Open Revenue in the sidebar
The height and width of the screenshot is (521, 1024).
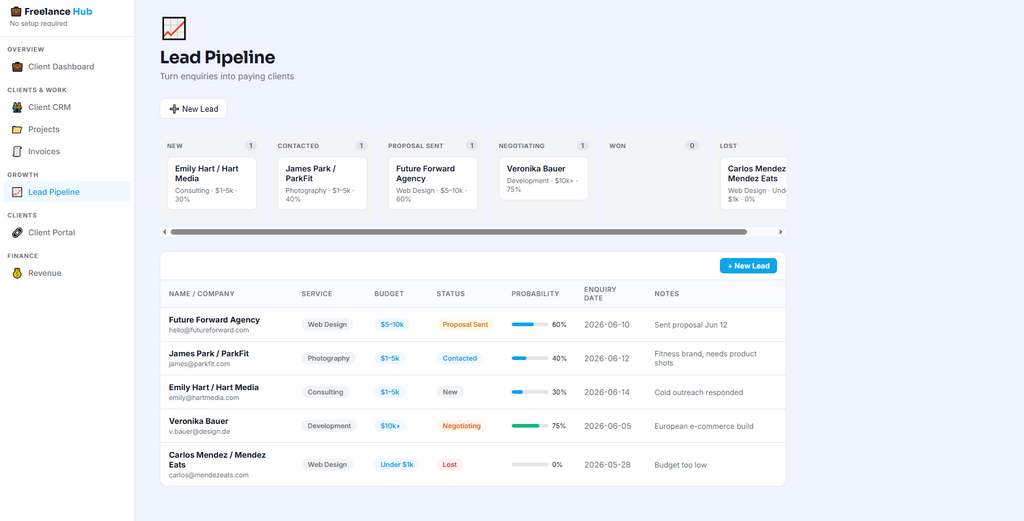click(x=67, y=273)
